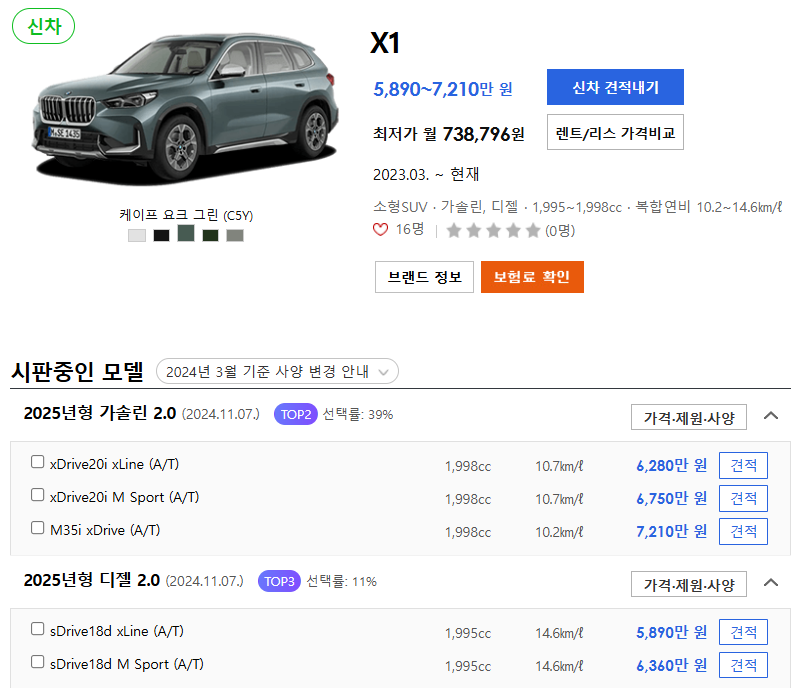
Task: Click the 2025년형 디젤 2.0 heading
Action: tap(91, 580)
